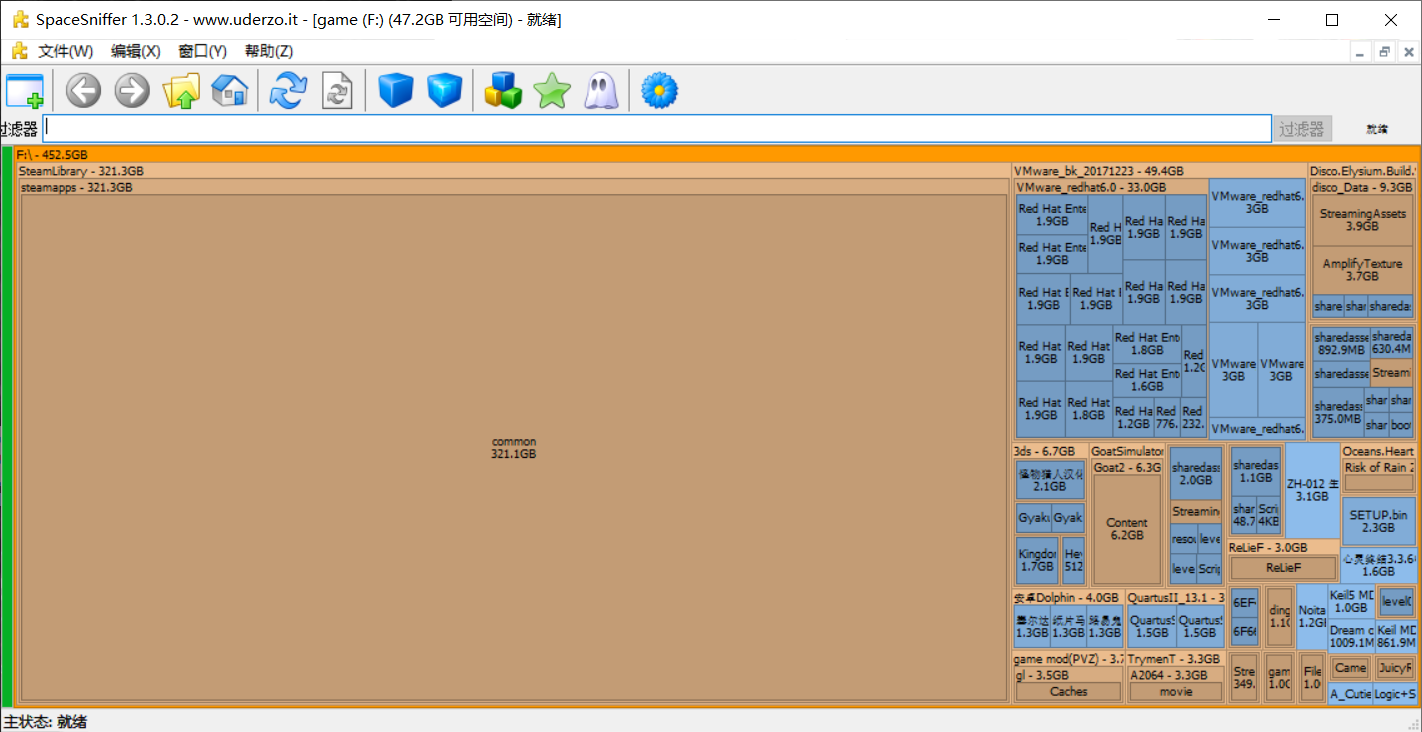Image resolution: width=1422 pixels, height=732 pixels.
Task: Start a new master scan with refresh arrows
Action: click(289, 91)
